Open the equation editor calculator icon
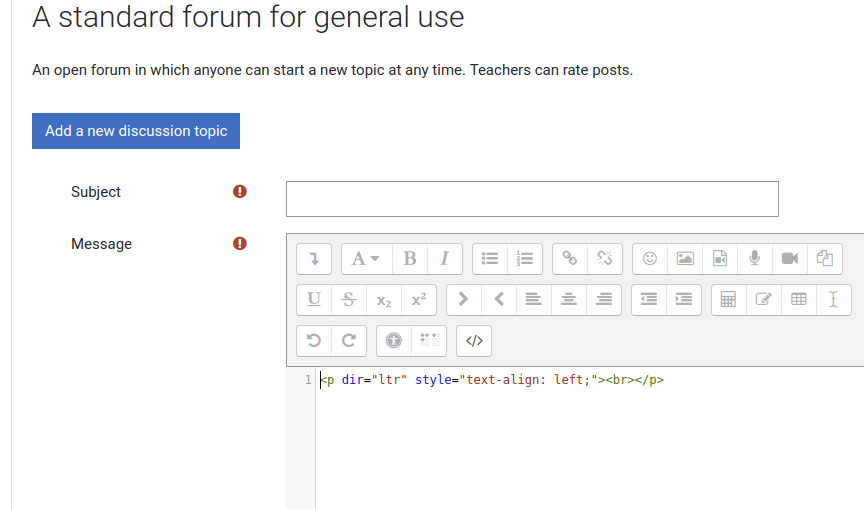Viewport: 864px width, 509px height. pyautogui.click(x=728, y=300)
